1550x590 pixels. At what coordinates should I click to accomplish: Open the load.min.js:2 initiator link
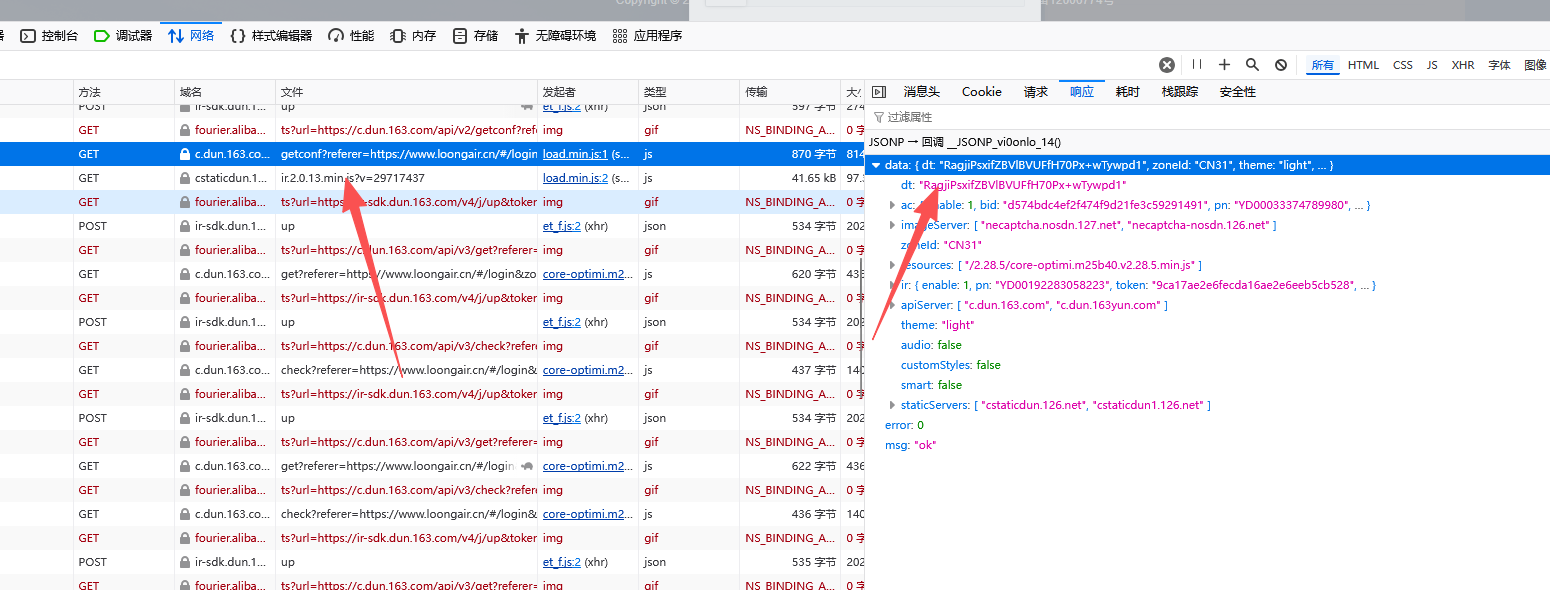575,178
